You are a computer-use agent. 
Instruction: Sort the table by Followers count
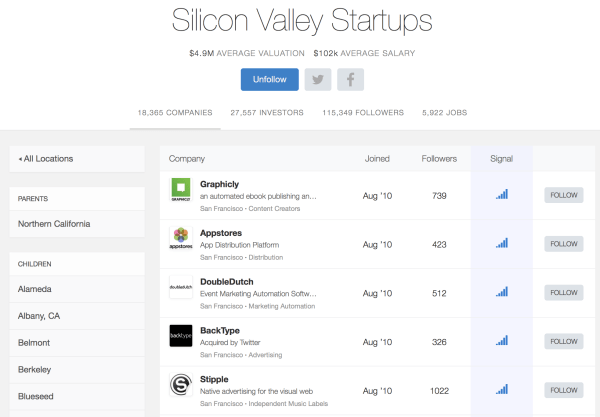439,158
